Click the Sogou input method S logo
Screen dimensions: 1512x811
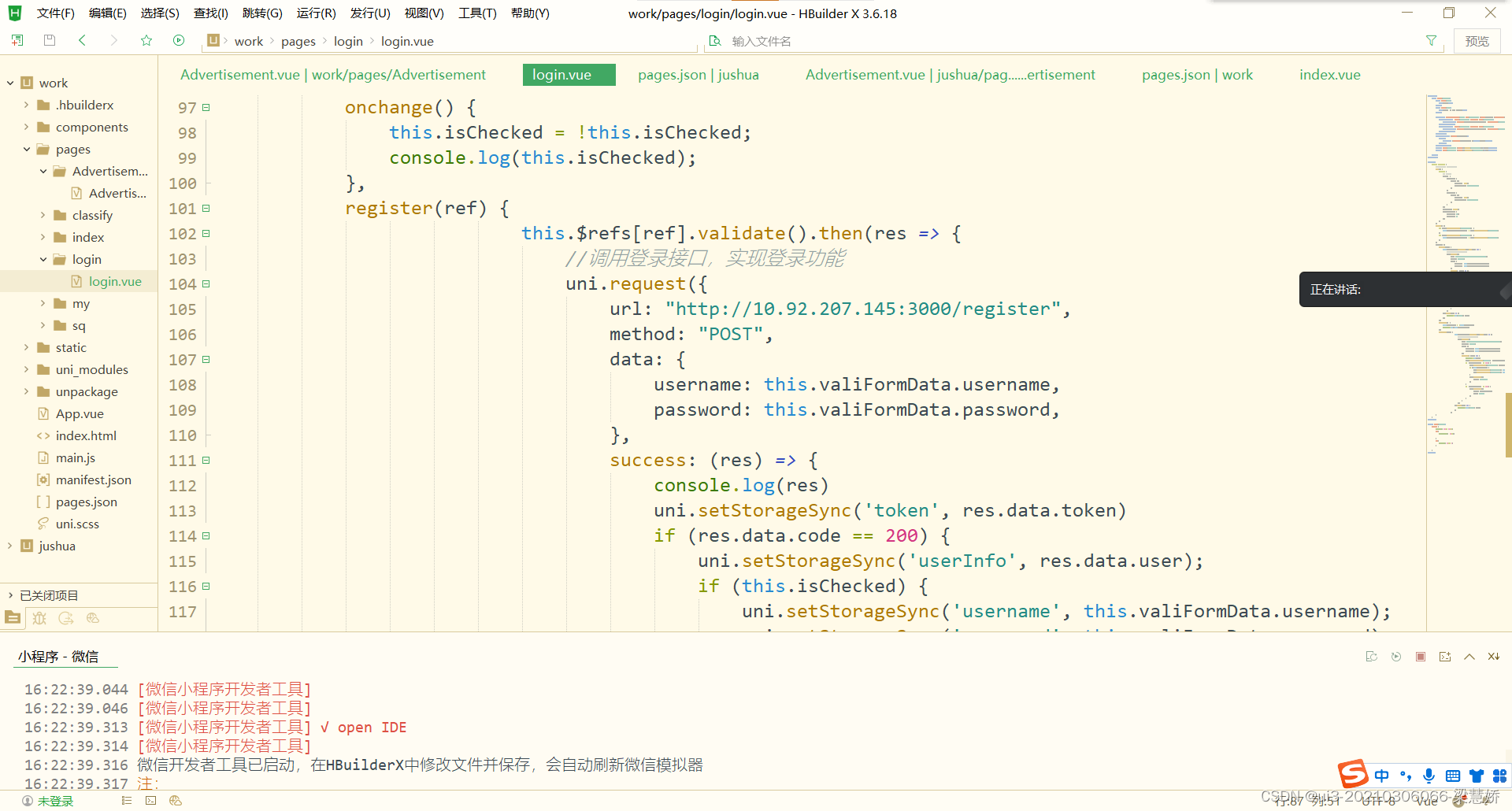1353,774
